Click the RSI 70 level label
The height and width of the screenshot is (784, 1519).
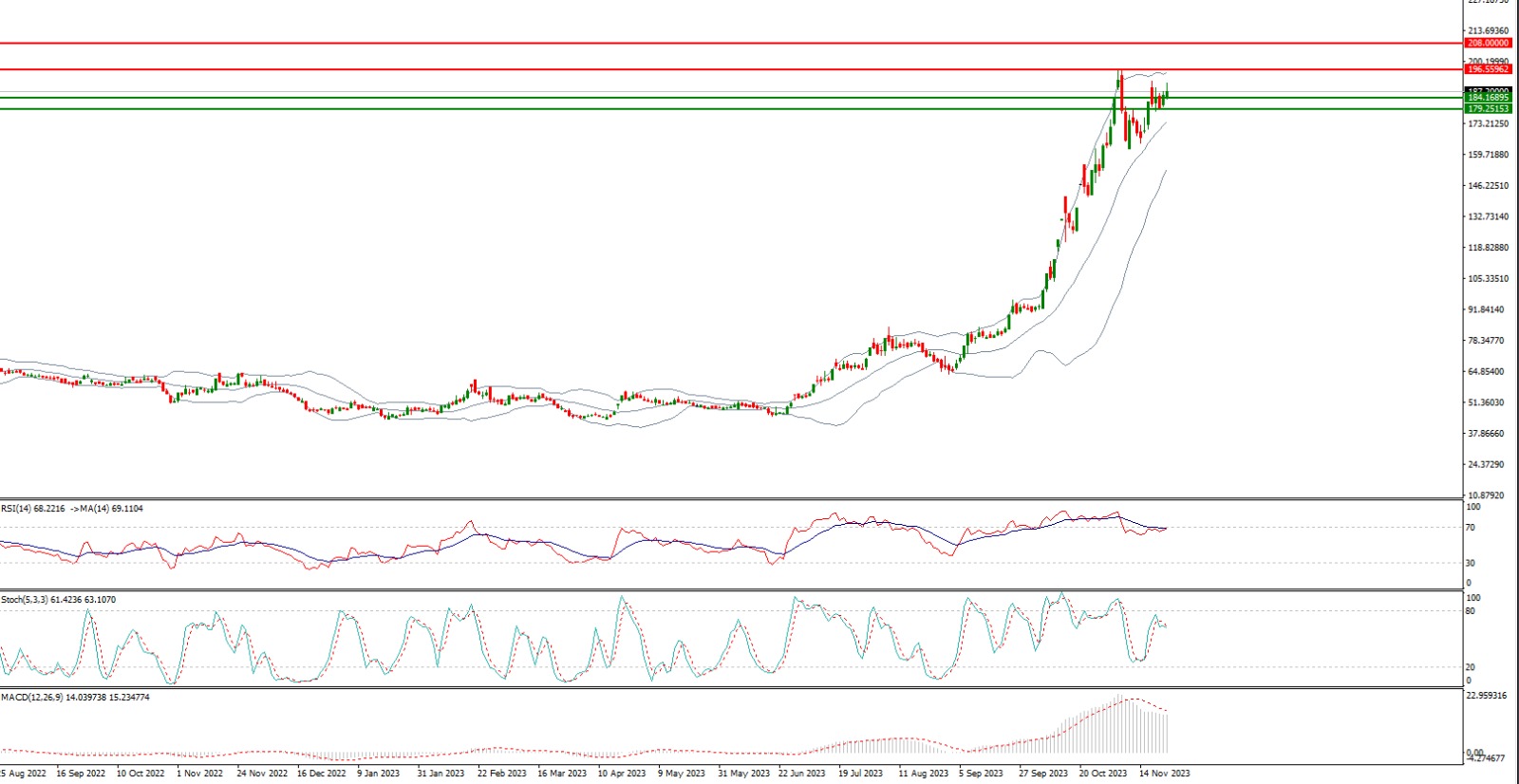tap(1471, 528)
